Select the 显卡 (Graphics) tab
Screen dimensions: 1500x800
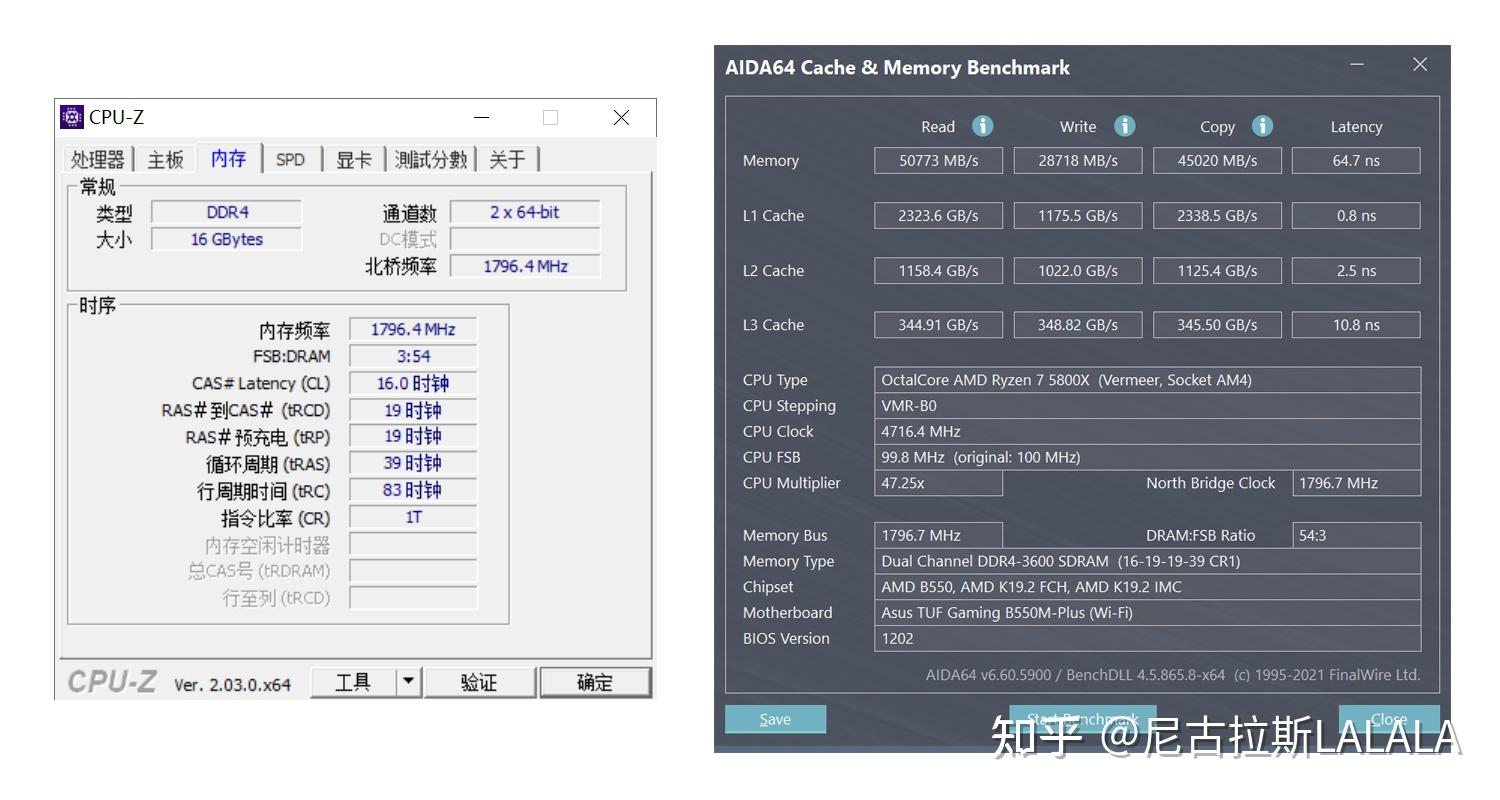tap(353, 158)
